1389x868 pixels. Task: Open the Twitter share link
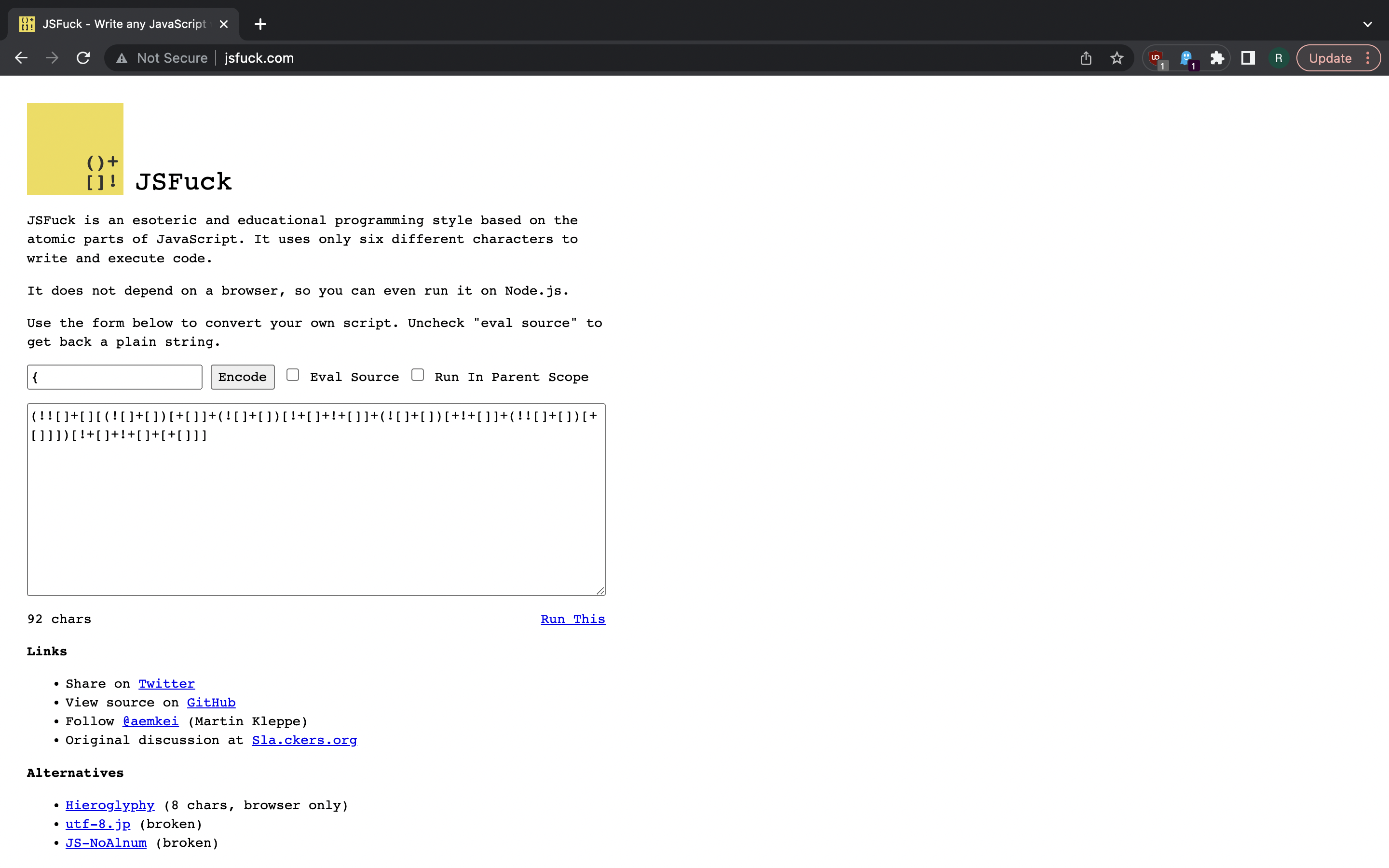click(x=166, y=684)
